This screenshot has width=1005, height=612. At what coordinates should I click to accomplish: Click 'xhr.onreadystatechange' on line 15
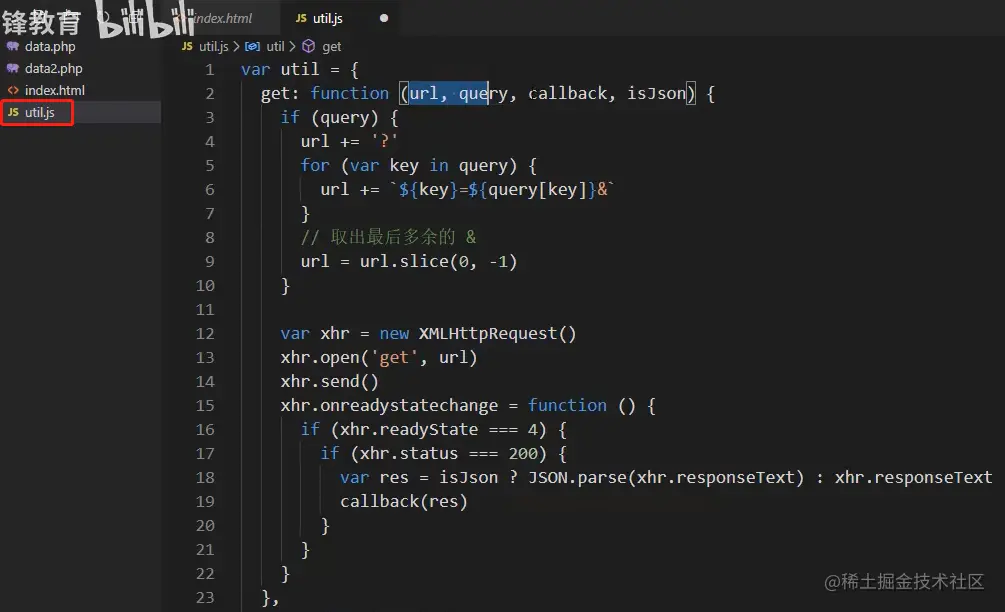389,406
